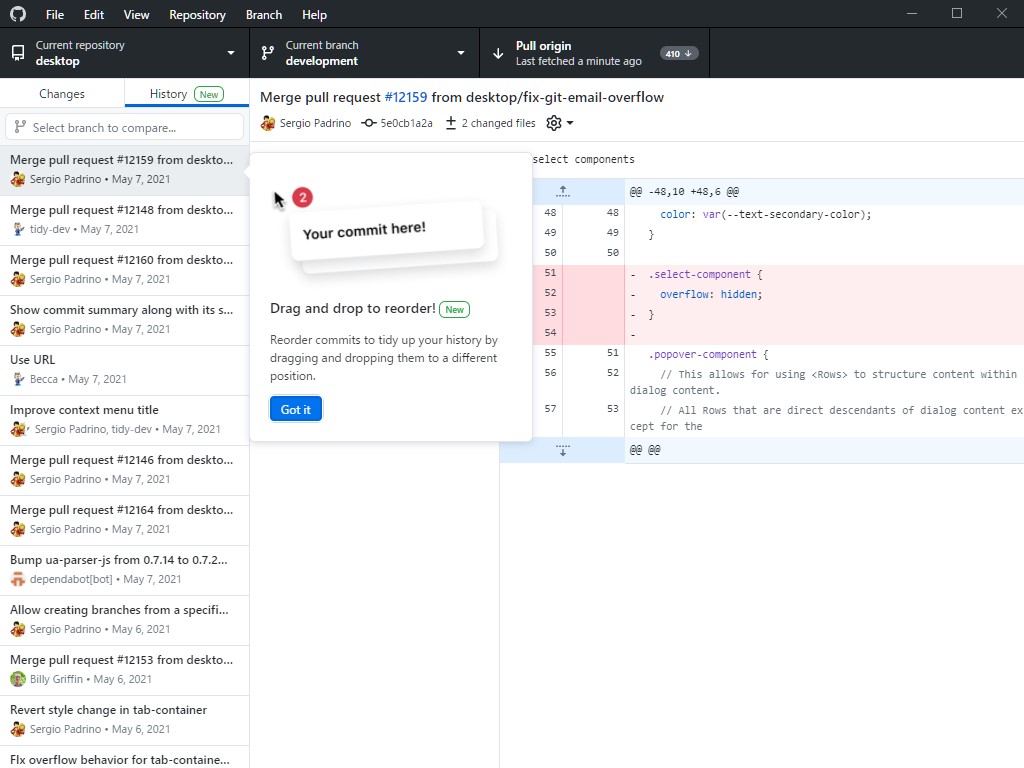Click the changed files icon

pyautogui.click(x=451, y=123)
